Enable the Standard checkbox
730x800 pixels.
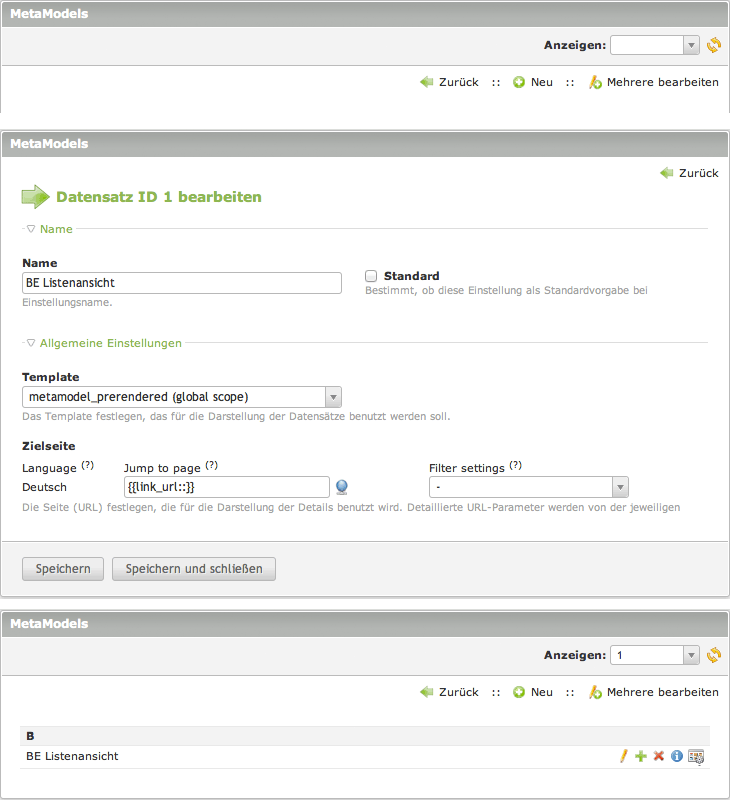click(371, 276)
